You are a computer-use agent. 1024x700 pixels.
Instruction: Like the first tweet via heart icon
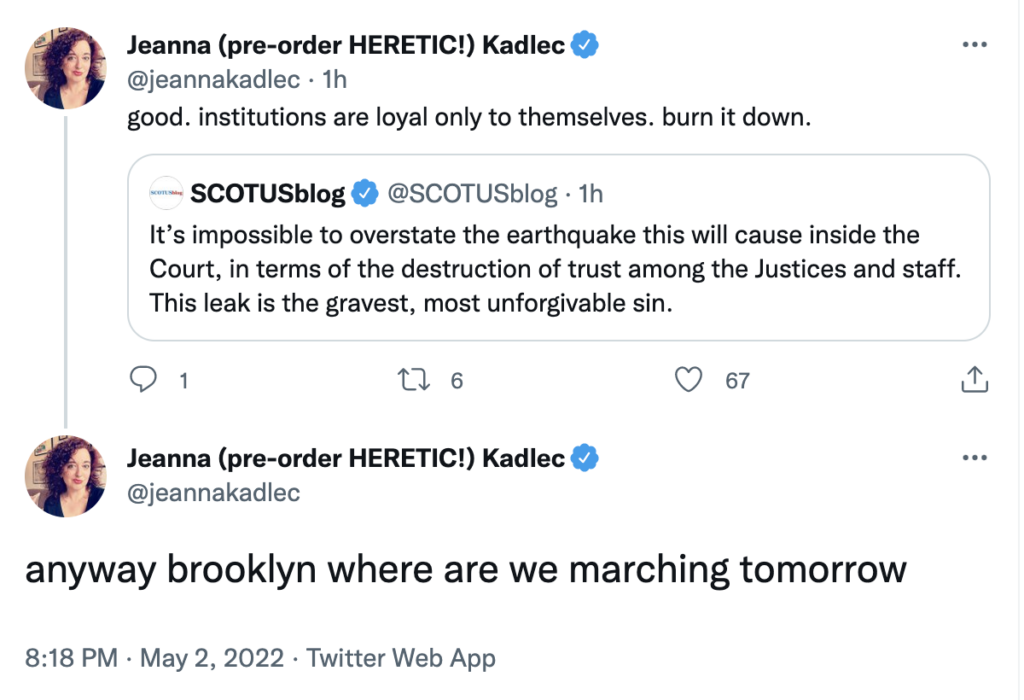click(686, 380)
